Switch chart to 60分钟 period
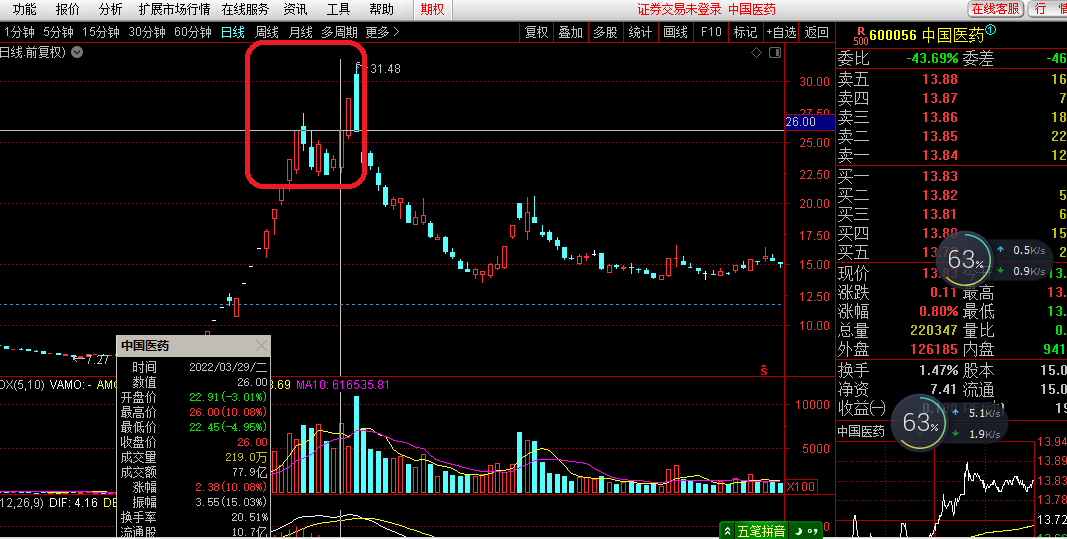The height and width of the screenshot is (539, 1067). click(x=193, y=32)
